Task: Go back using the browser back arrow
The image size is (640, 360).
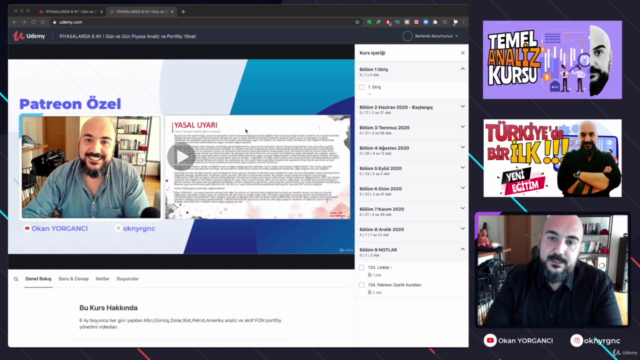Action: click(x=14, y=22)
